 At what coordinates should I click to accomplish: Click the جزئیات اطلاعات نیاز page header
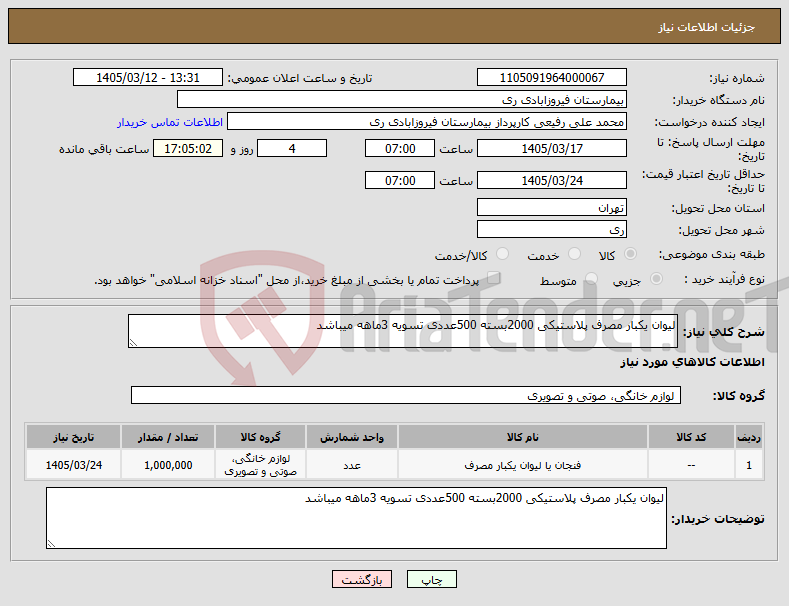[x=706, y=27]
